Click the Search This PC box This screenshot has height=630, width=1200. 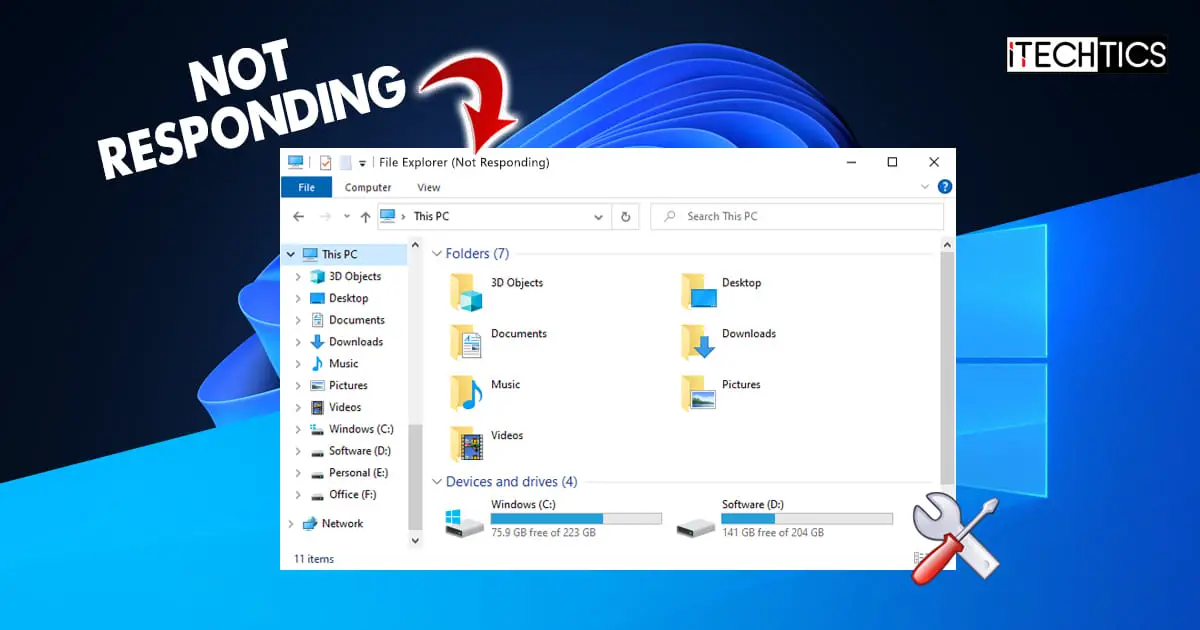797,216
